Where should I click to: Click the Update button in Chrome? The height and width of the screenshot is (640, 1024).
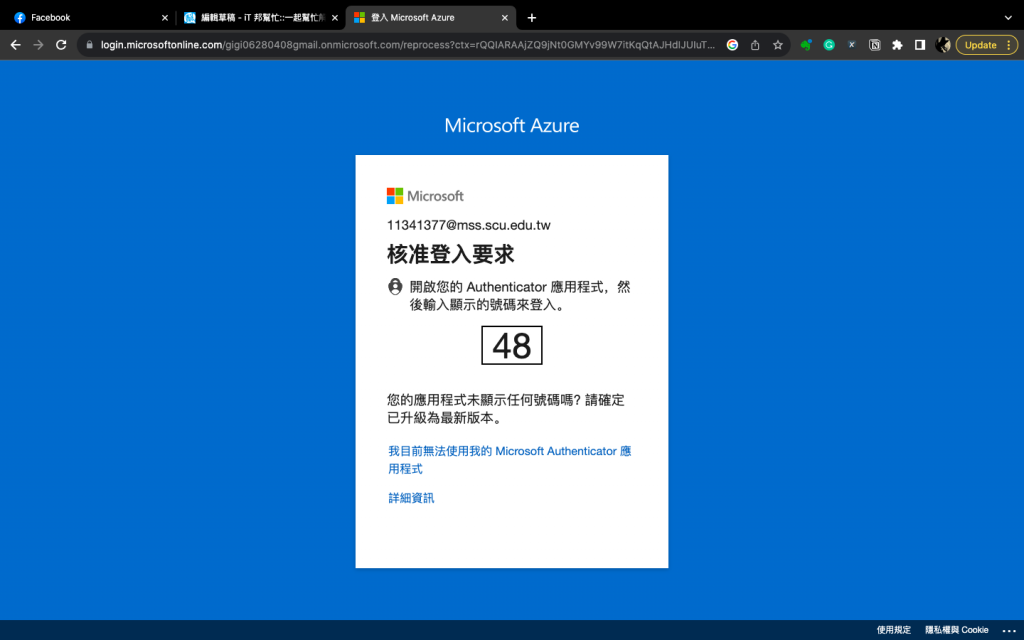click(x=986, y=45)
